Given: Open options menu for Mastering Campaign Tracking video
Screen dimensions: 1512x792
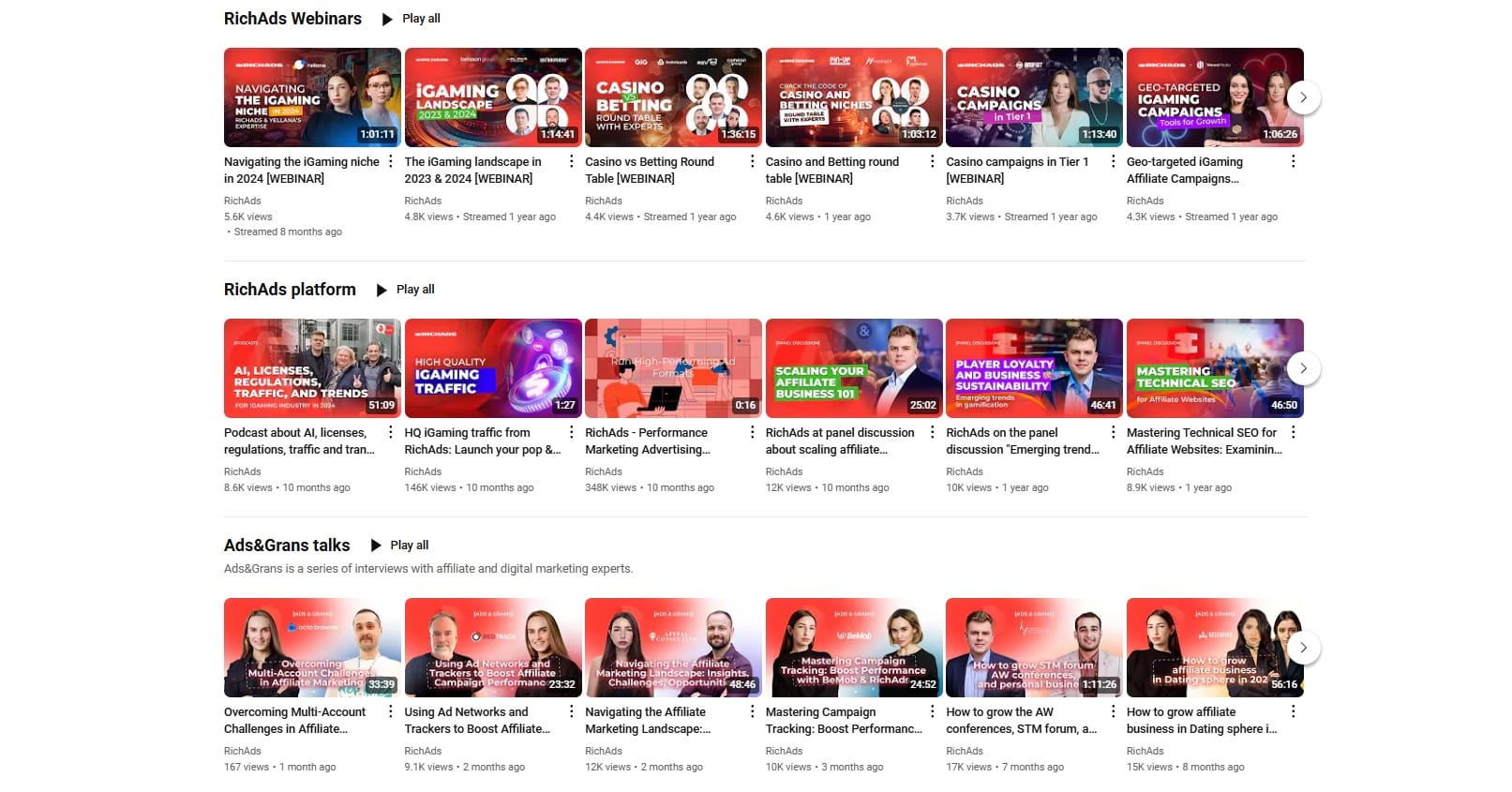Looking at the screenshot, I should [933, 711].
